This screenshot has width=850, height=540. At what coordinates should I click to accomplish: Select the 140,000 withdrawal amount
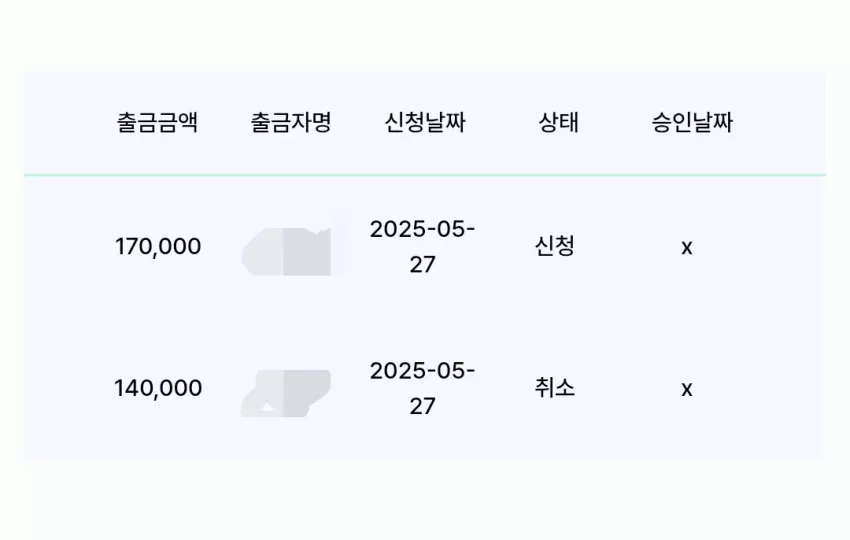(158, 388)
